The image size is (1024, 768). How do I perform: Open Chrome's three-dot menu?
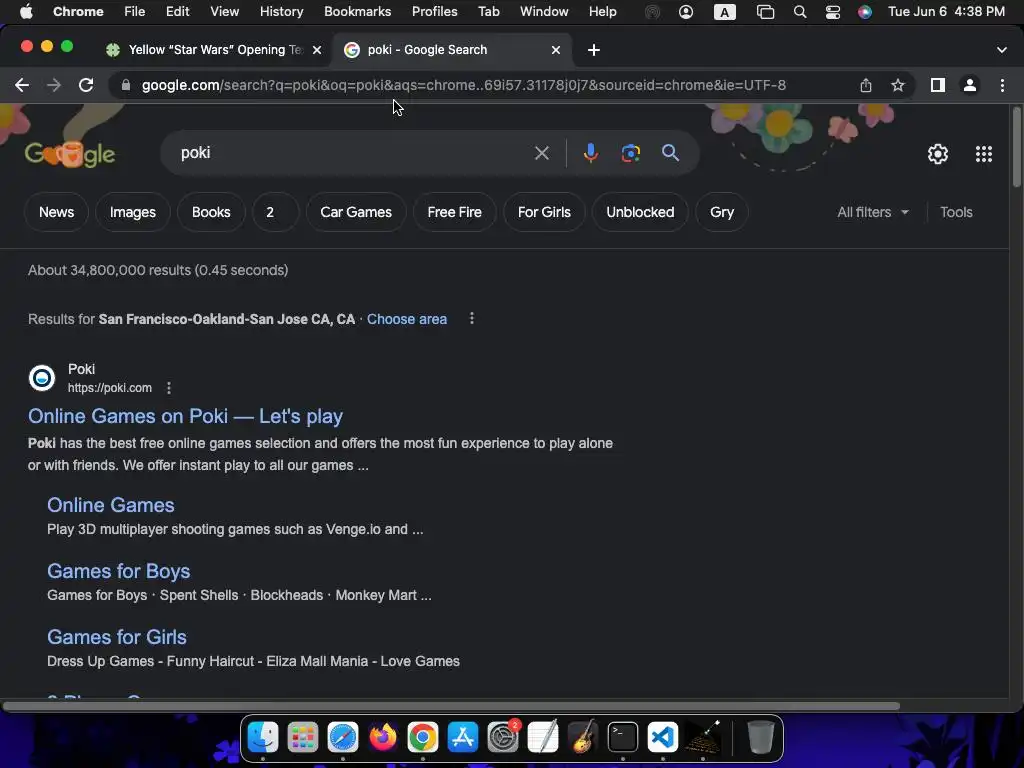[x=1002, y=85]
